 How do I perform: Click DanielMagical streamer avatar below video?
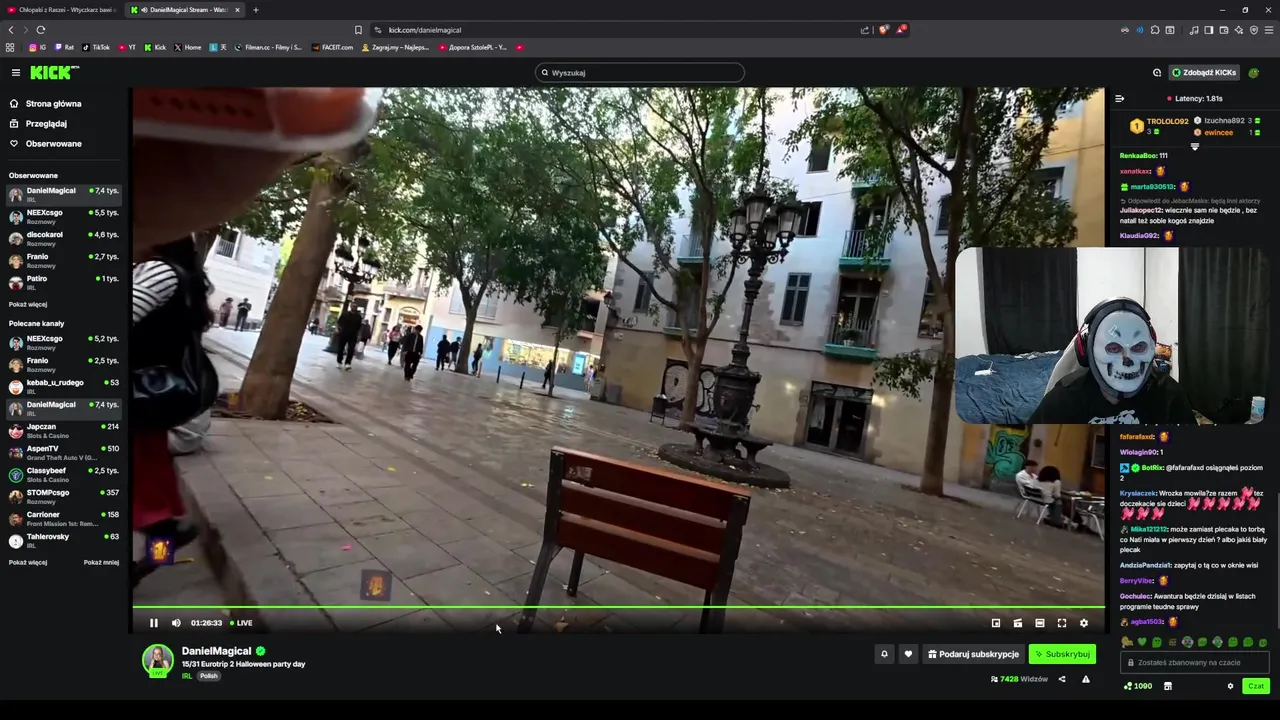click(x=157, y=661)
